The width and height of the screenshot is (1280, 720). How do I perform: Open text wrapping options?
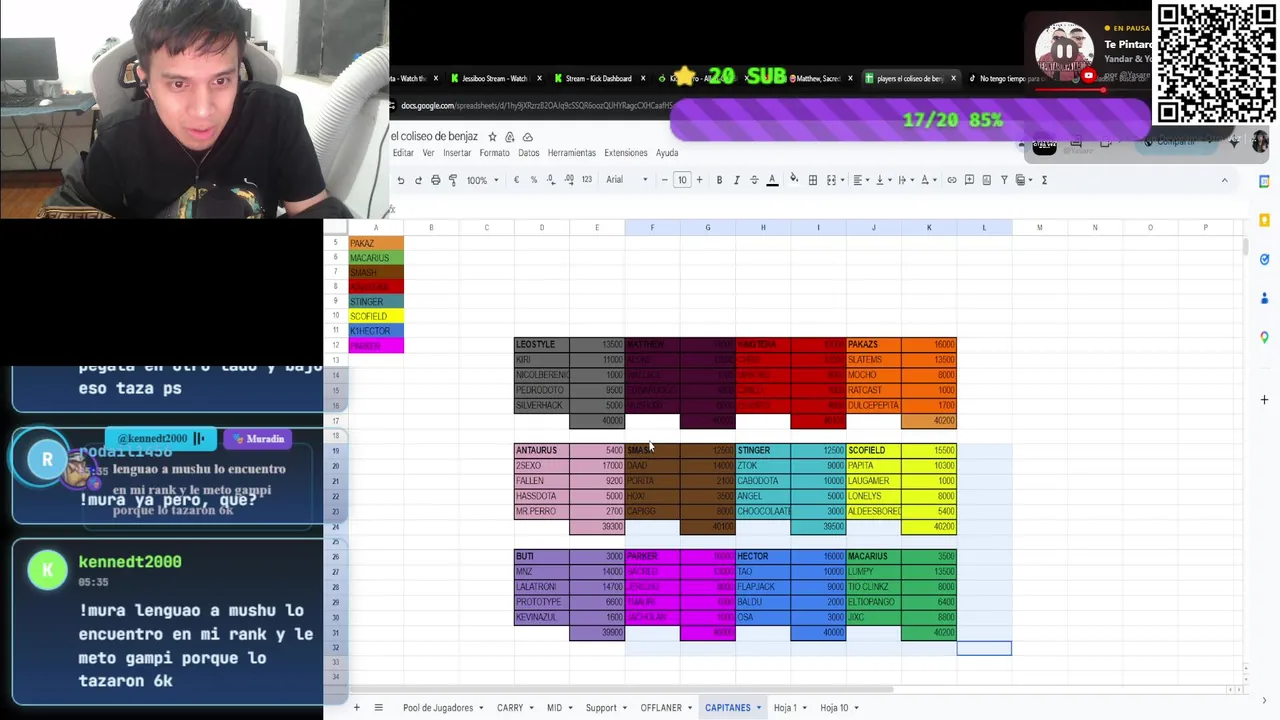904,180
